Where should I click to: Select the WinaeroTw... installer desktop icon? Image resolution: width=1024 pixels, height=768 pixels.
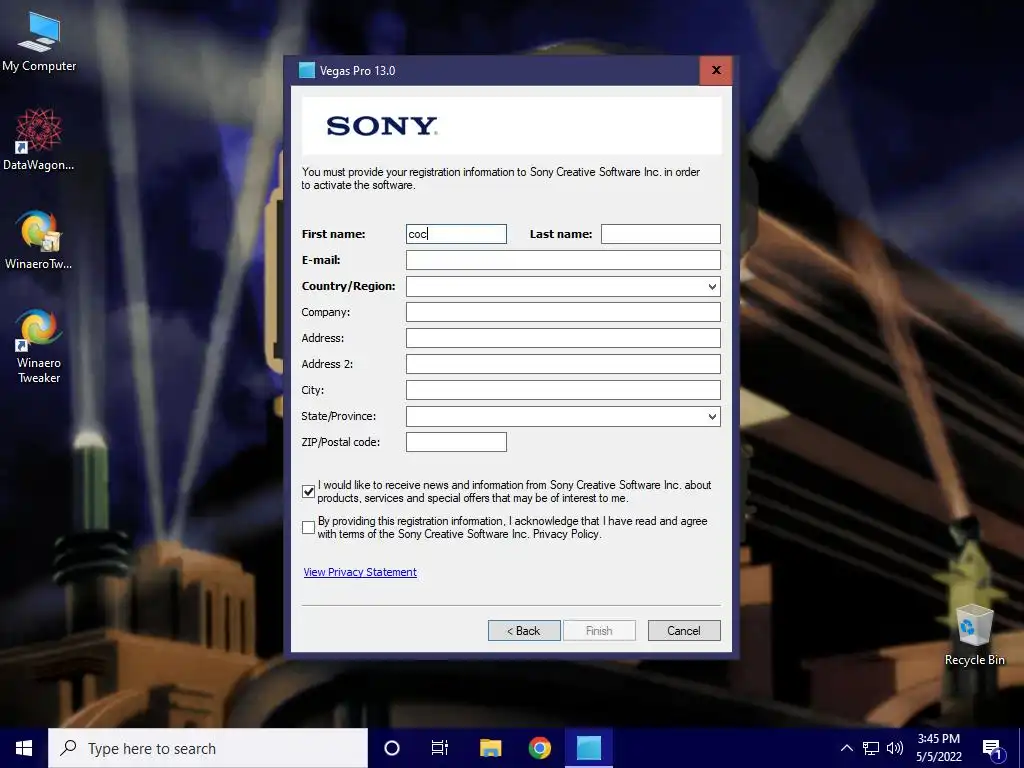pyautogui.click(x=39, y=239)
